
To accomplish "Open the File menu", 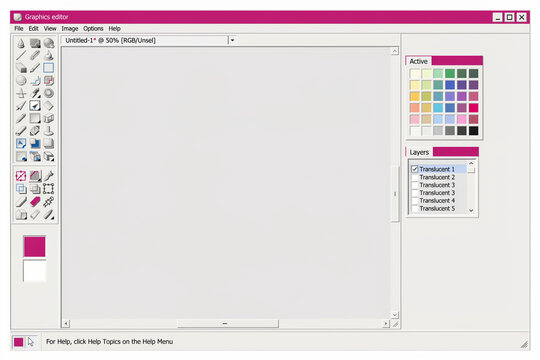I will coord(19,29).
